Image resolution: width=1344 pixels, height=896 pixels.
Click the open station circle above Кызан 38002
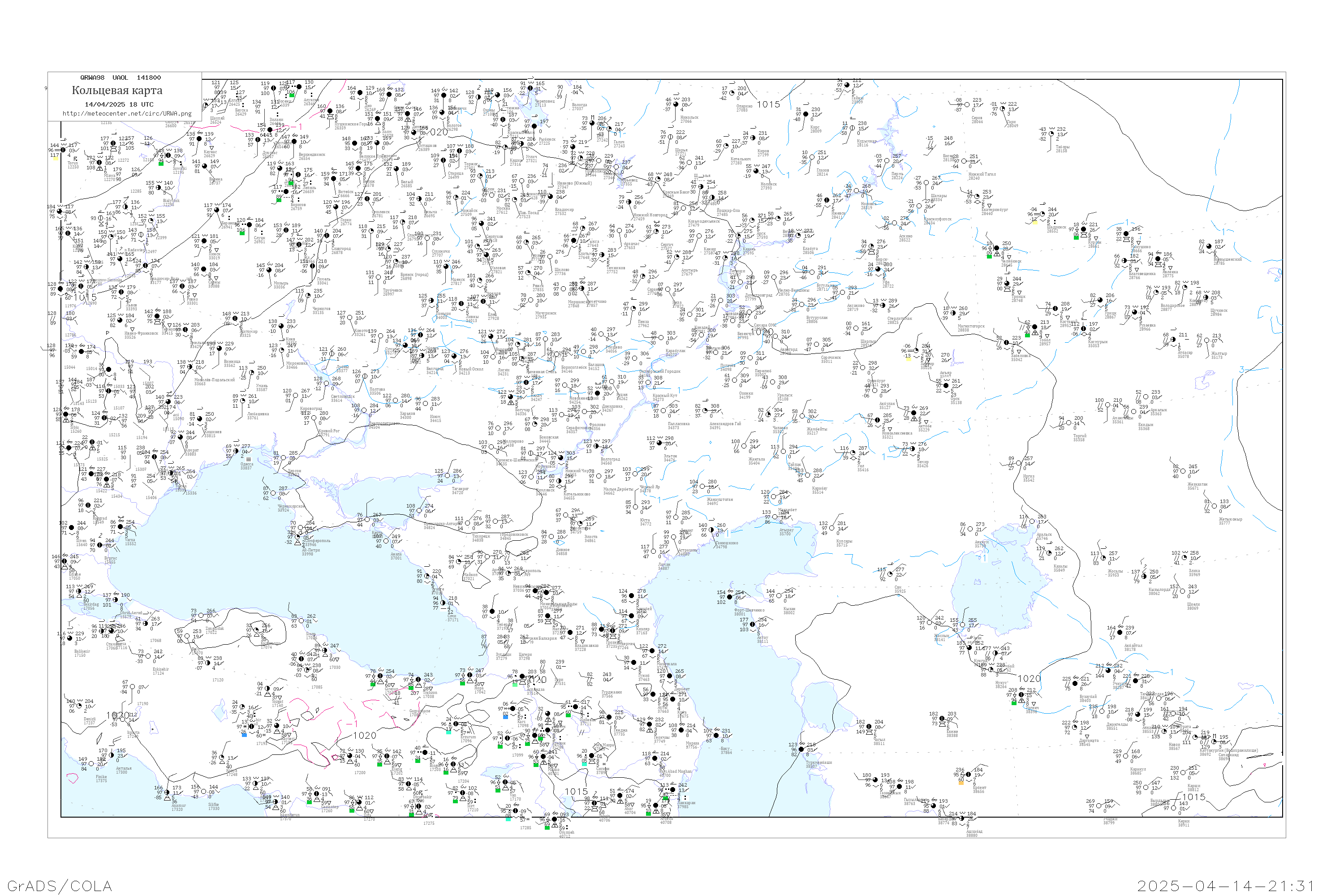click(x=780, y=596)
